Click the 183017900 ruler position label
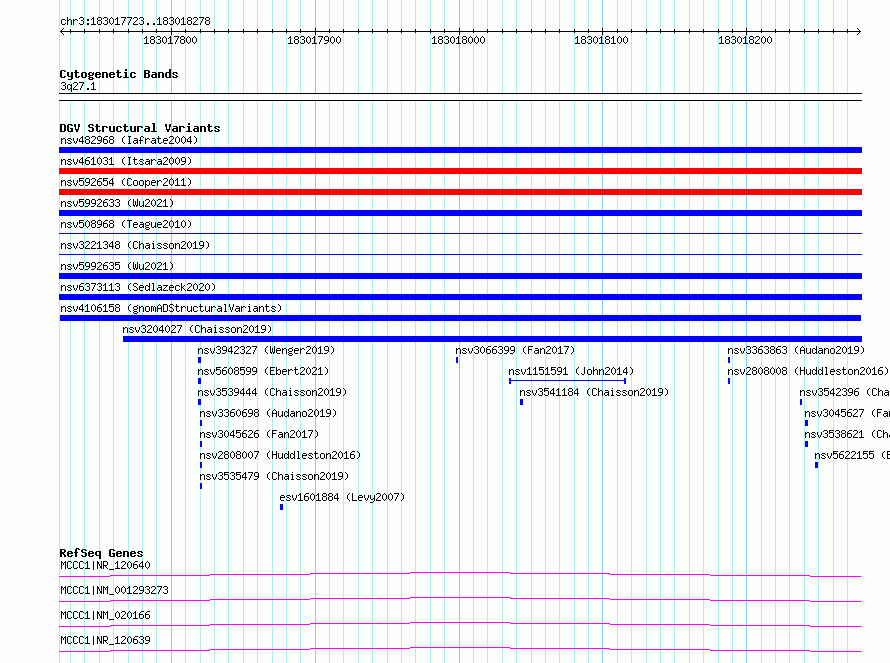The image size is (890, 663). click(x=314, y=40)
